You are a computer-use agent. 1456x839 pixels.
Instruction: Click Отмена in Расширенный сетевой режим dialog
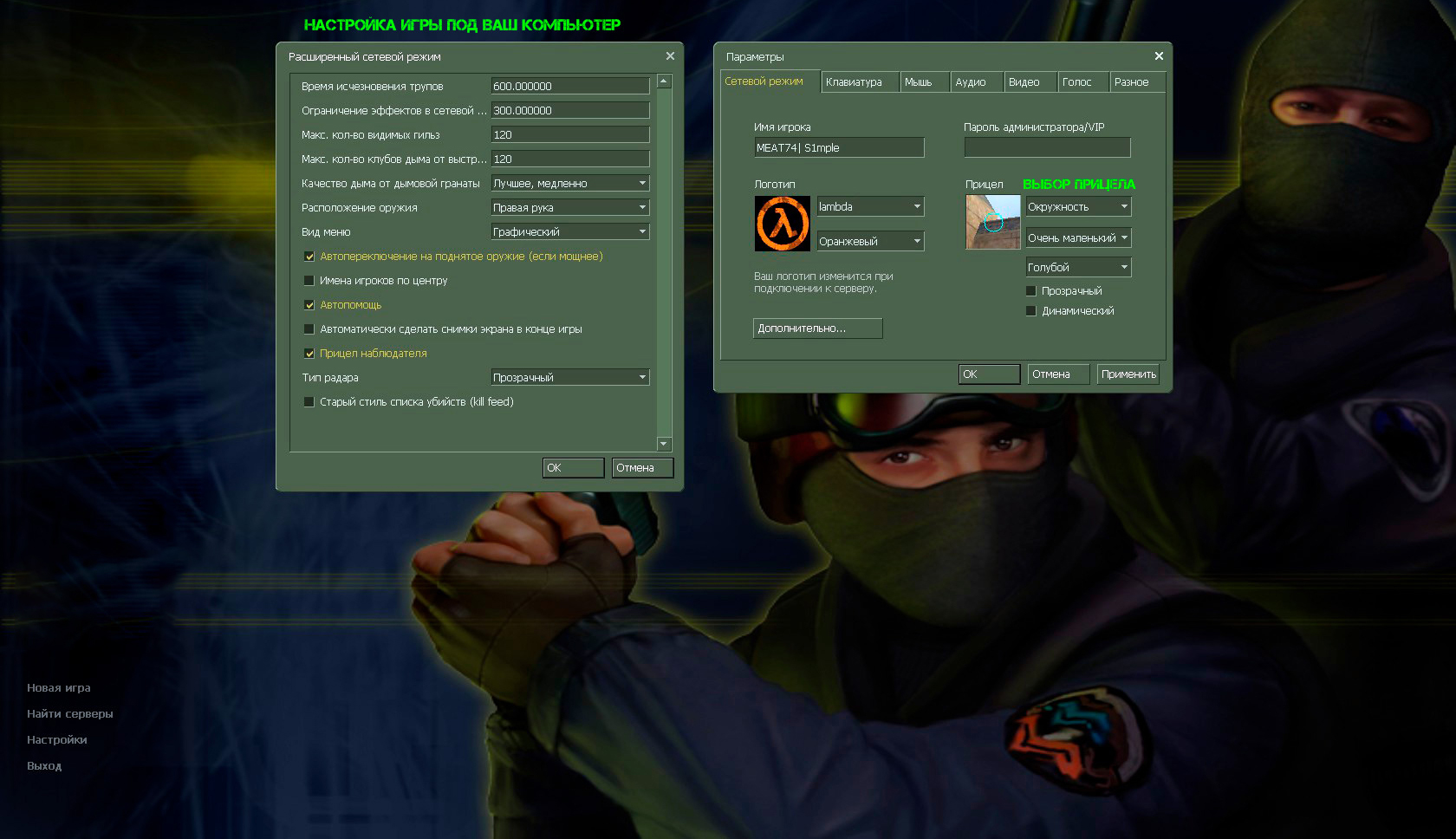click(x=642, y=468)
